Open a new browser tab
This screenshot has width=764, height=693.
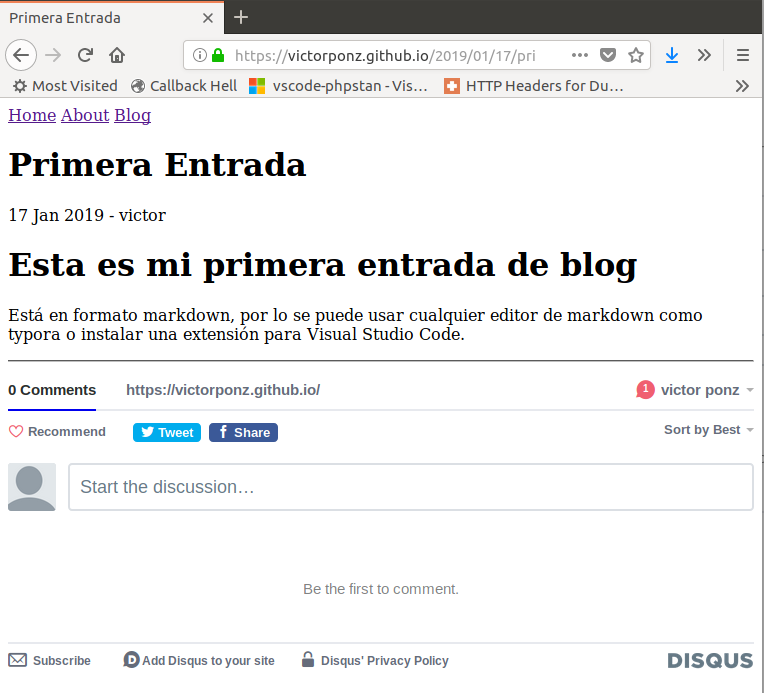click(241, 18)
